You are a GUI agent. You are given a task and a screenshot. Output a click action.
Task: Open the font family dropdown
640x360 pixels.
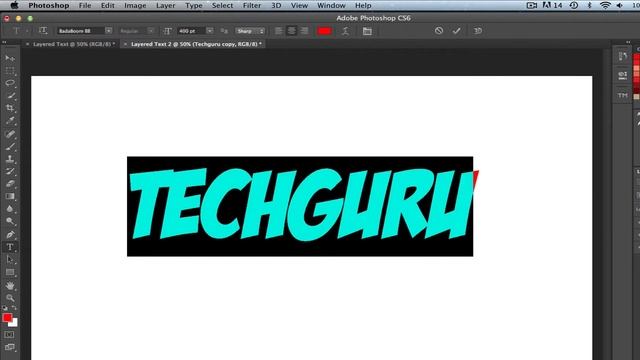click(109, 31)
